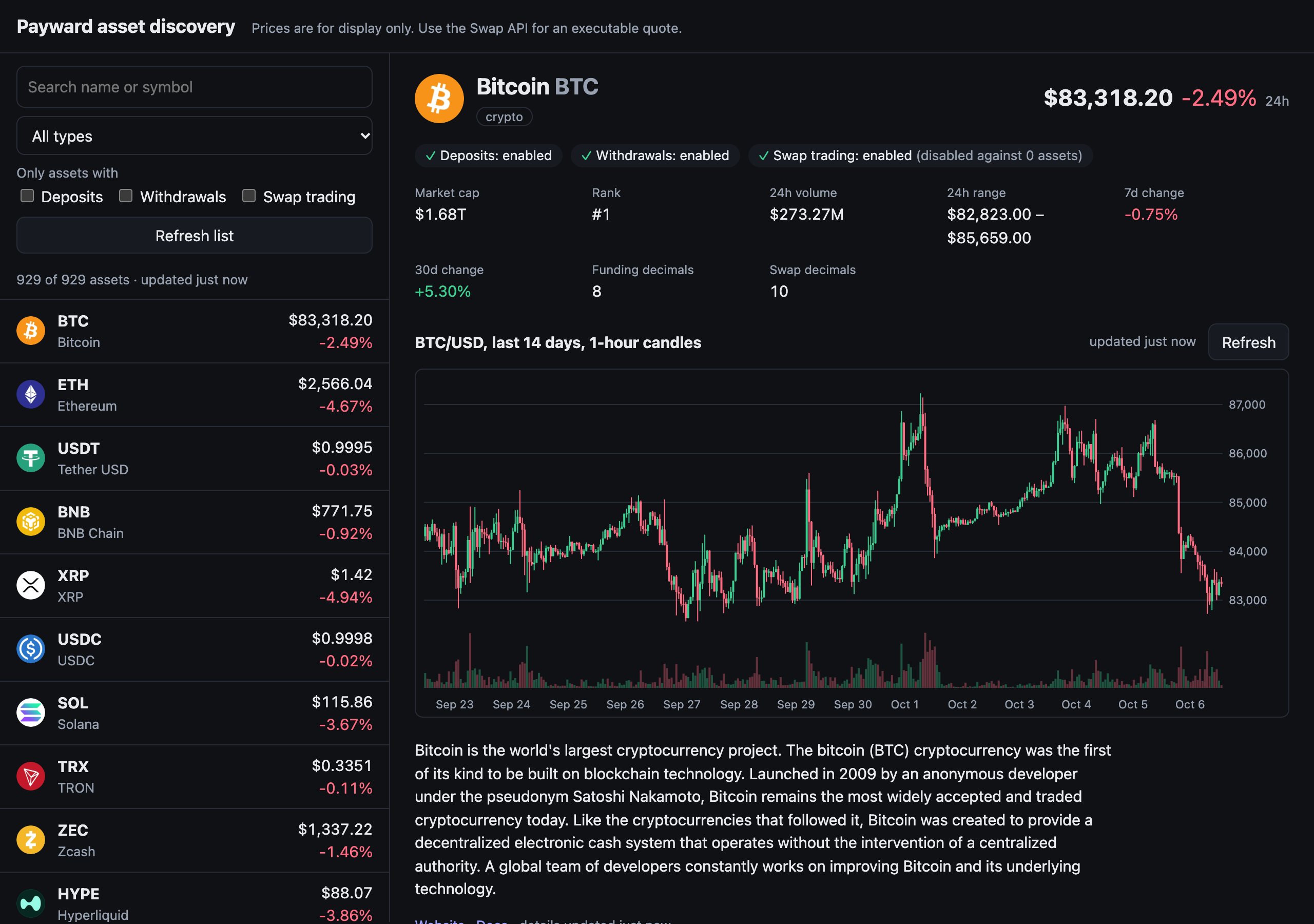Click the Only assets with label
The image size is (1314, 924).
tap(68, 173)
